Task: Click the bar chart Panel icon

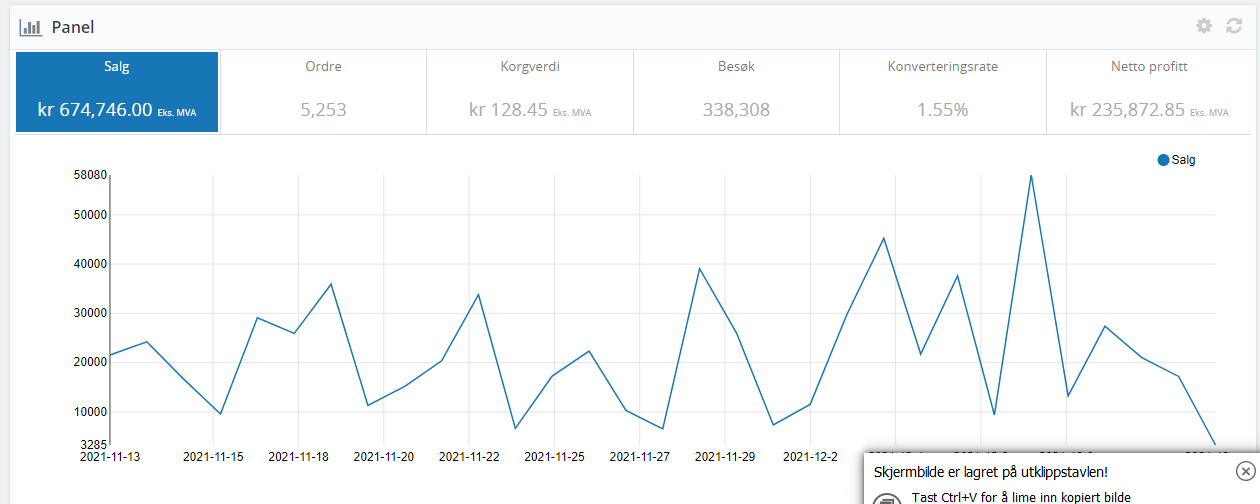Action: coord(30,27)
